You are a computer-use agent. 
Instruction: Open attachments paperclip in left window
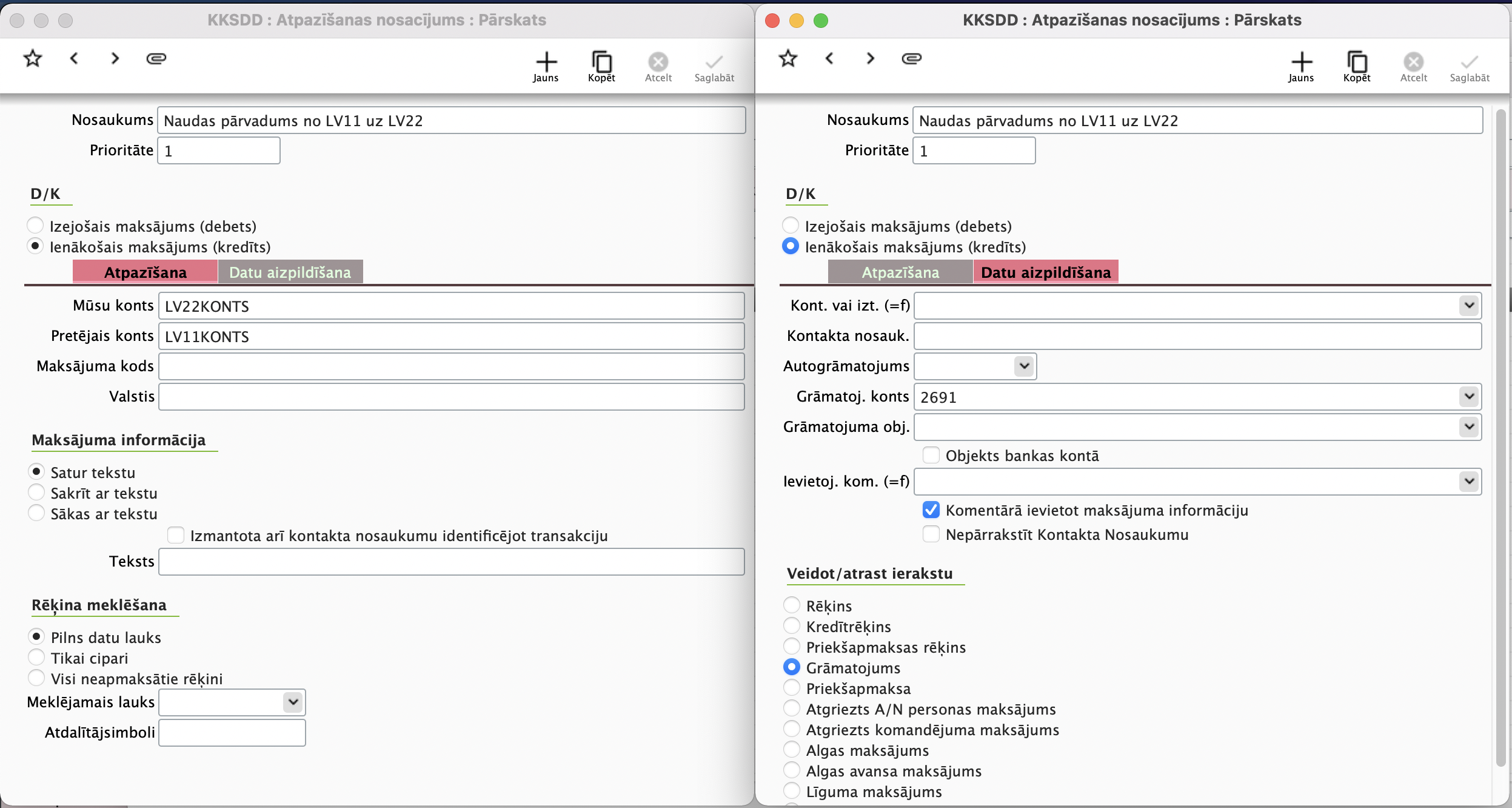coord(156,58)
